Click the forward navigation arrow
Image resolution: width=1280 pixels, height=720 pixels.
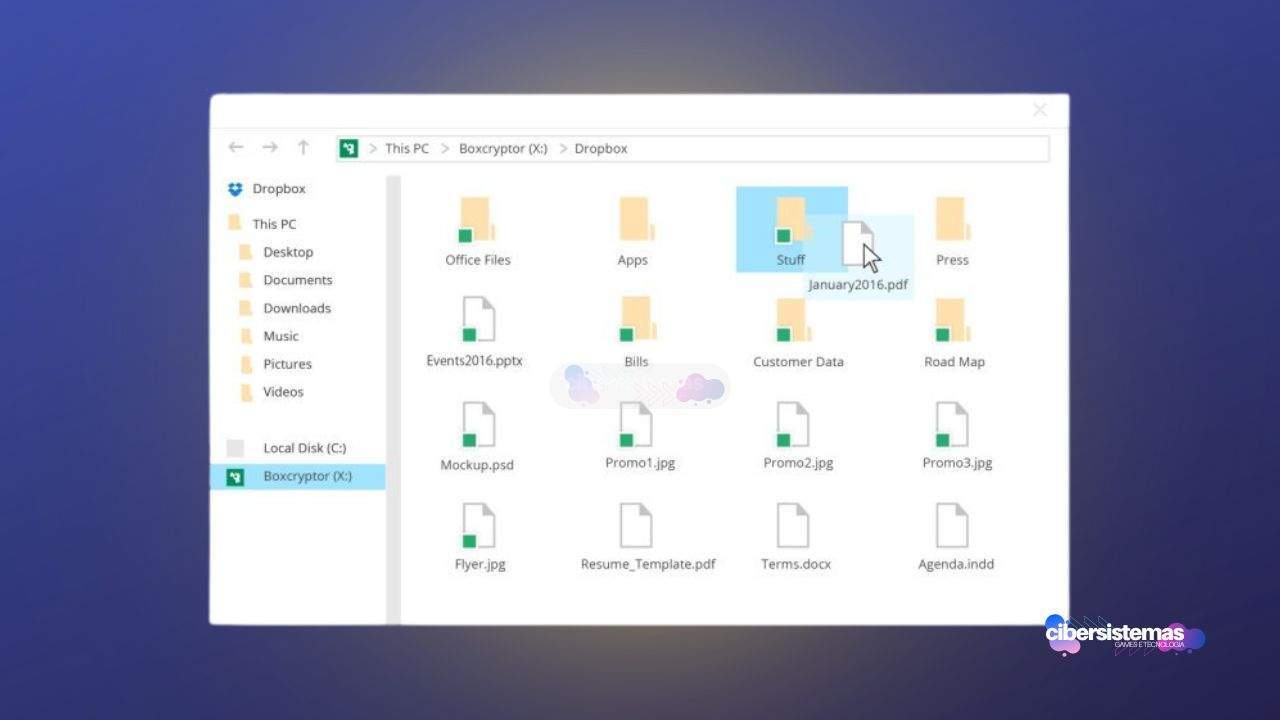[x=270, y=147]
